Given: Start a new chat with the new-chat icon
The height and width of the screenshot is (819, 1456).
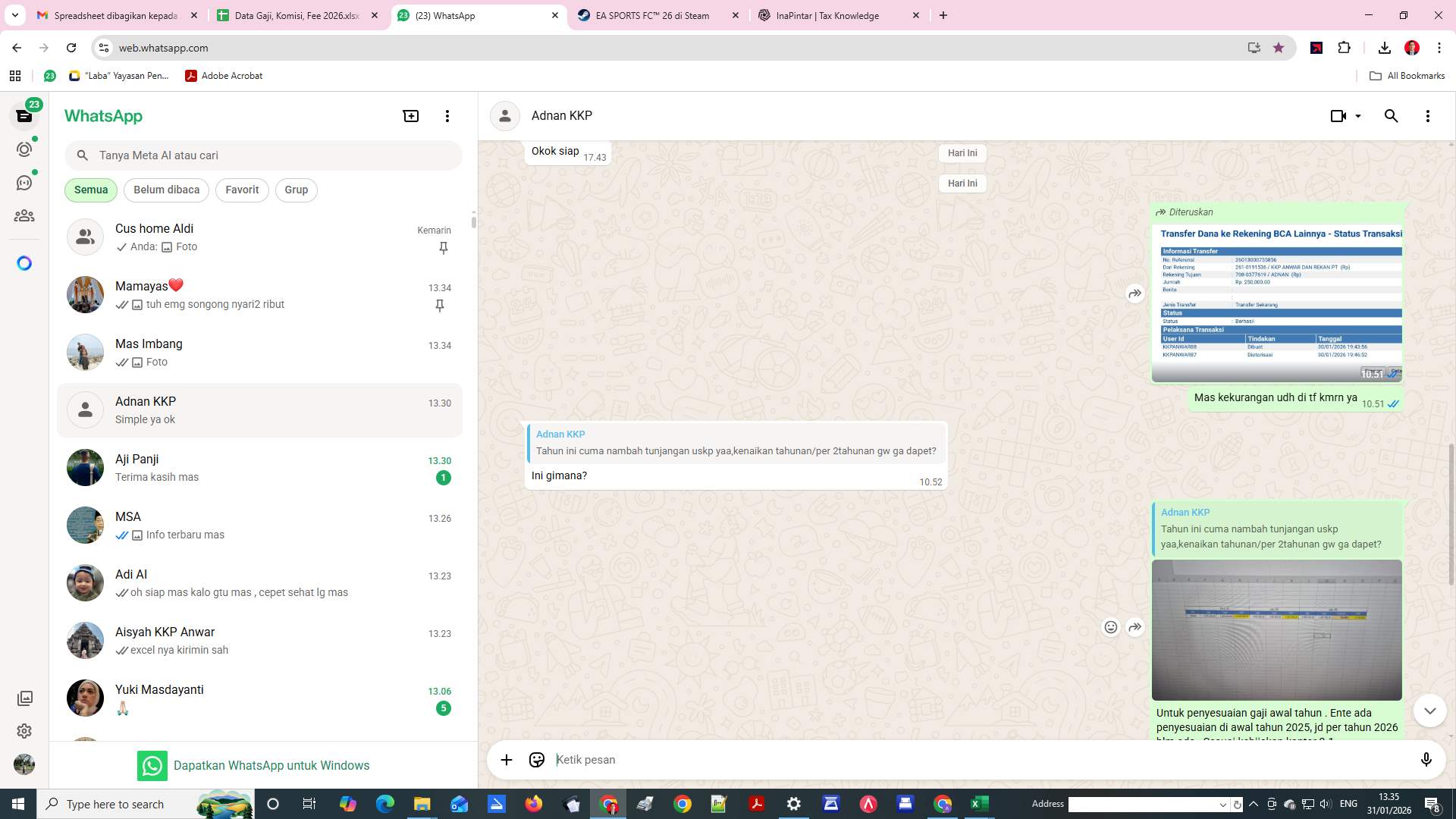Looking at the screenshot, I should (x=410, y=115).
